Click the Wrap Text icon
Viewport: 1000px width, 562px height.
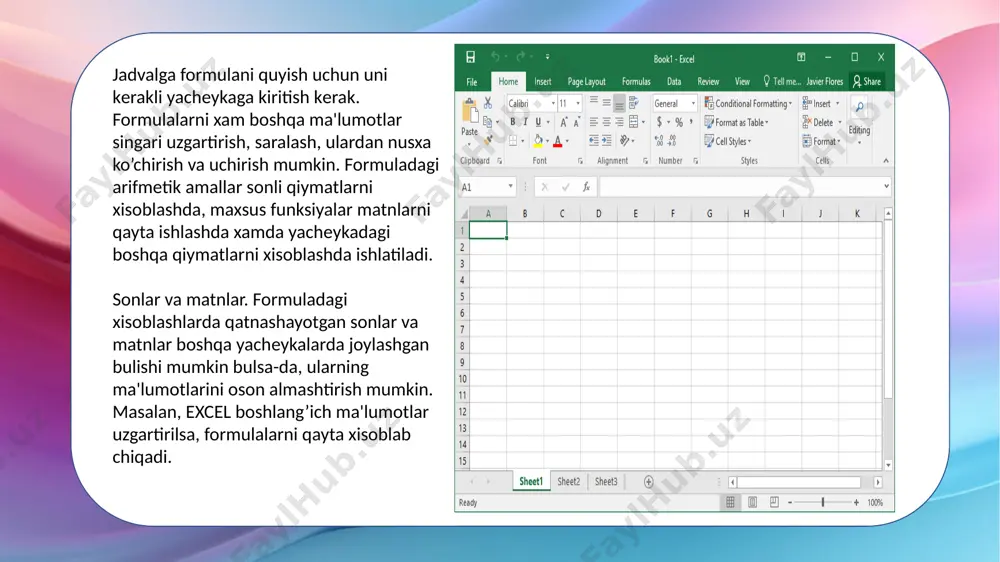point(634,103)
